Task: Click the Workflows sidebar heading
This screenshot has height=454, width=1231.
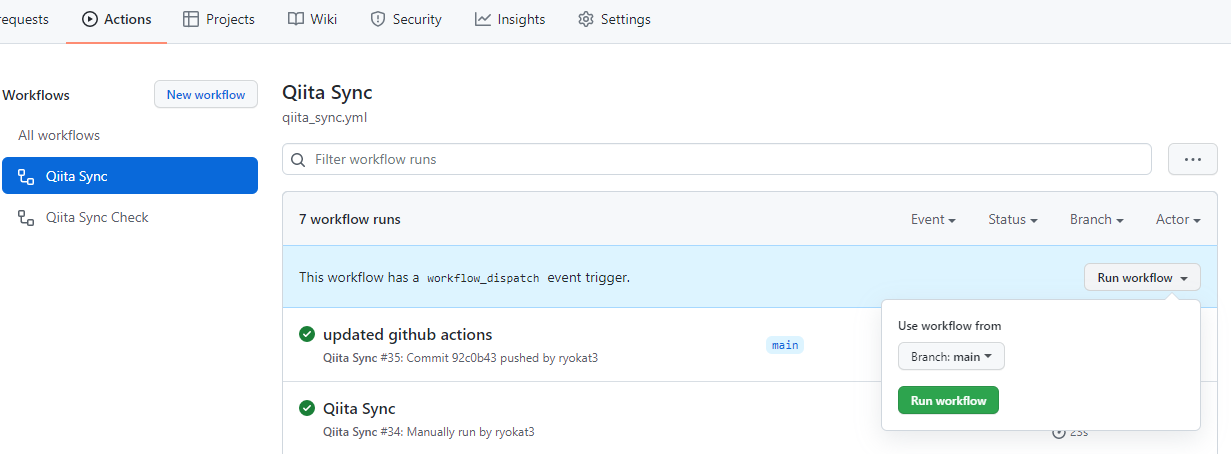Action: tap(36, 95)
